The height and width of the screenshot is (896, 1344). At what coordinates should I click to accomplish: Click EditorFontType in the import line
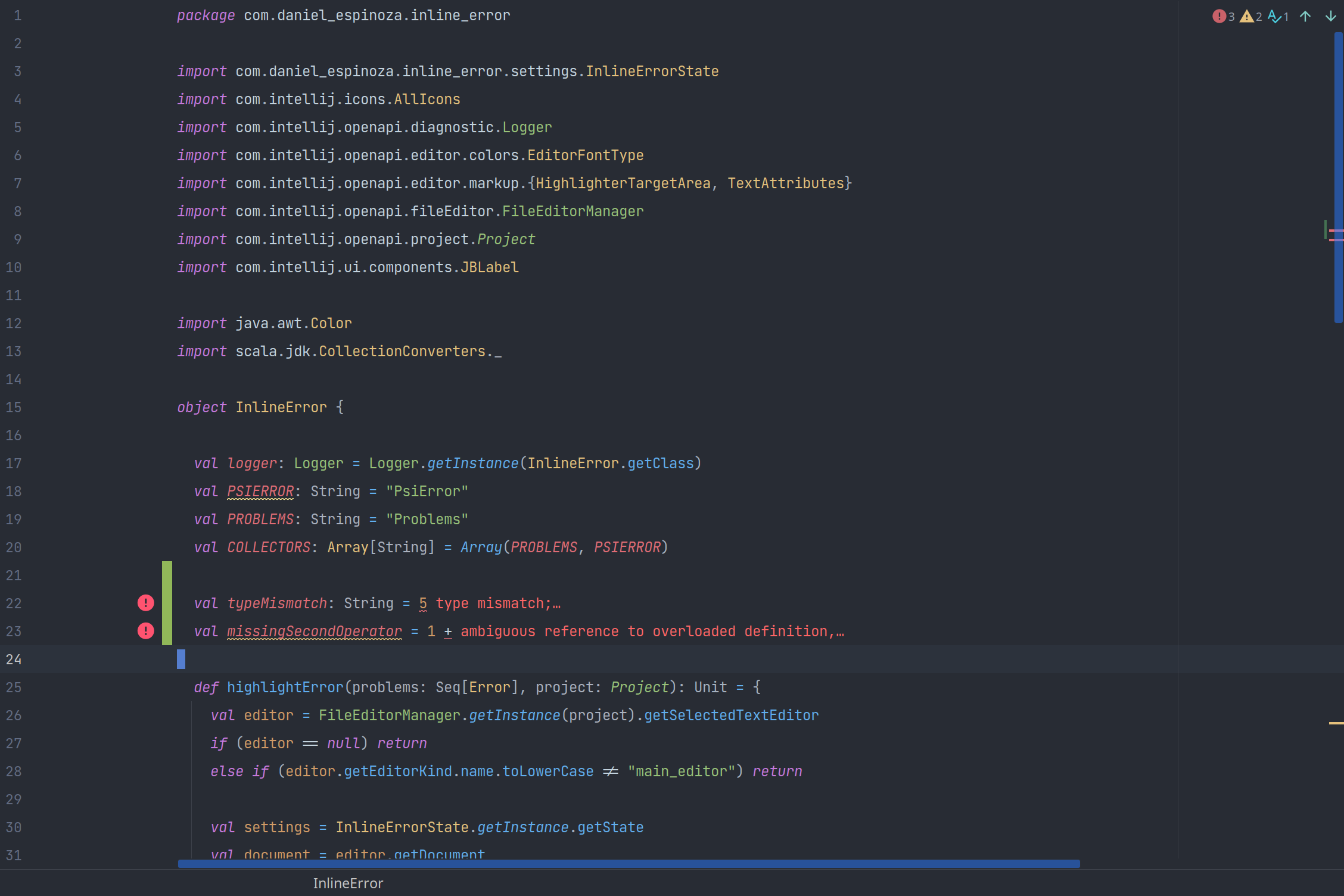pyautogui.click(x=586, y=155)
